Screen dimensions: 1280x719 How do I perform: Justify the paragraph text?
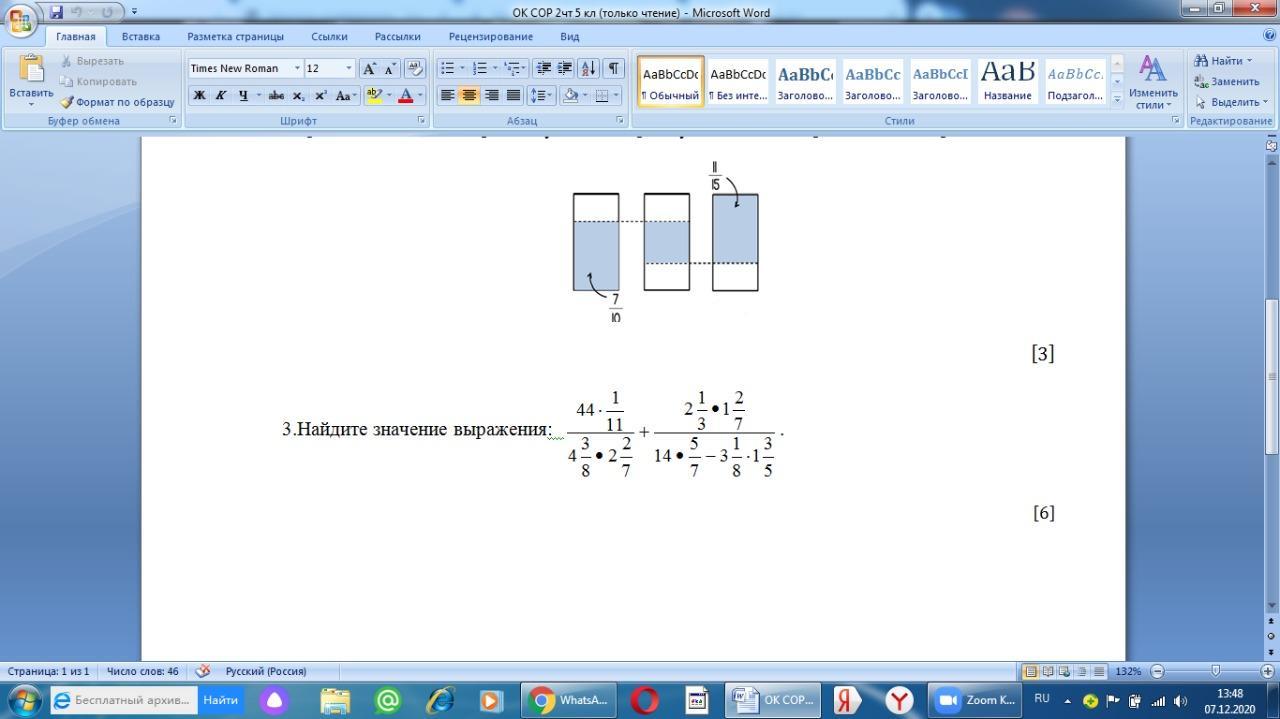tap(513, 96)
